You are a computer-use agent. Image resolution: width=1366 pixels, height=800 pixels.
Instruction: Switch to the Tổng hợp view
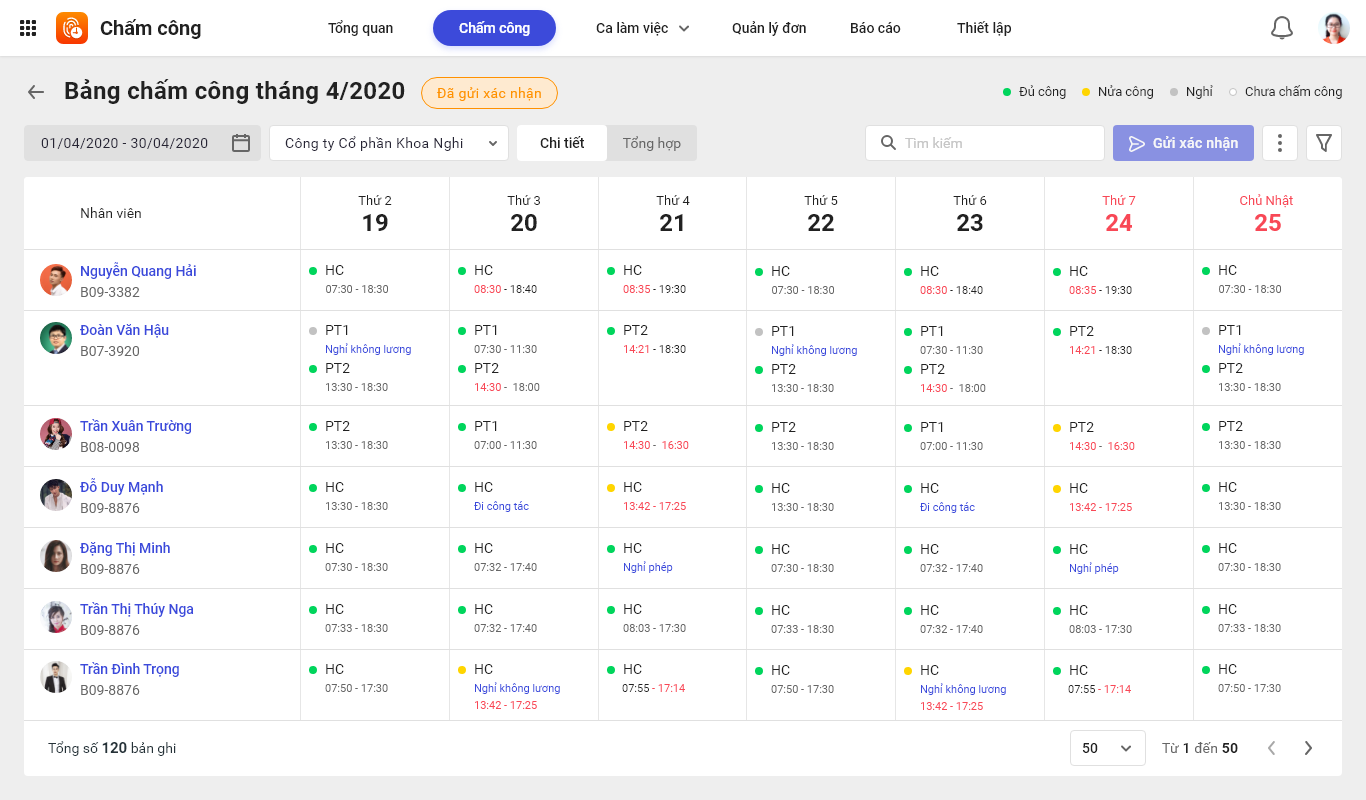tap(652, 143)
